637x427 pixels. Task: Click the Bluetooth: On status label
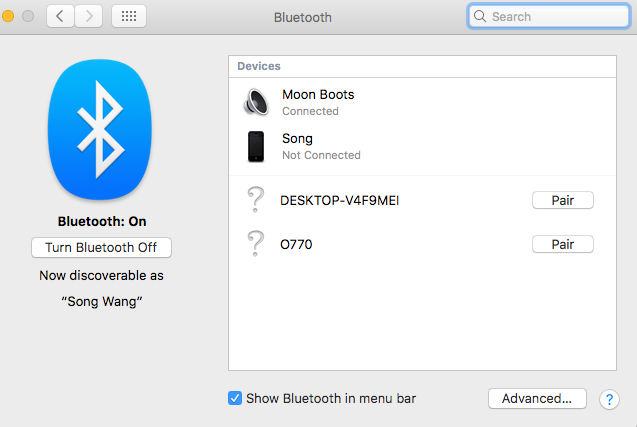coord(102,221)
